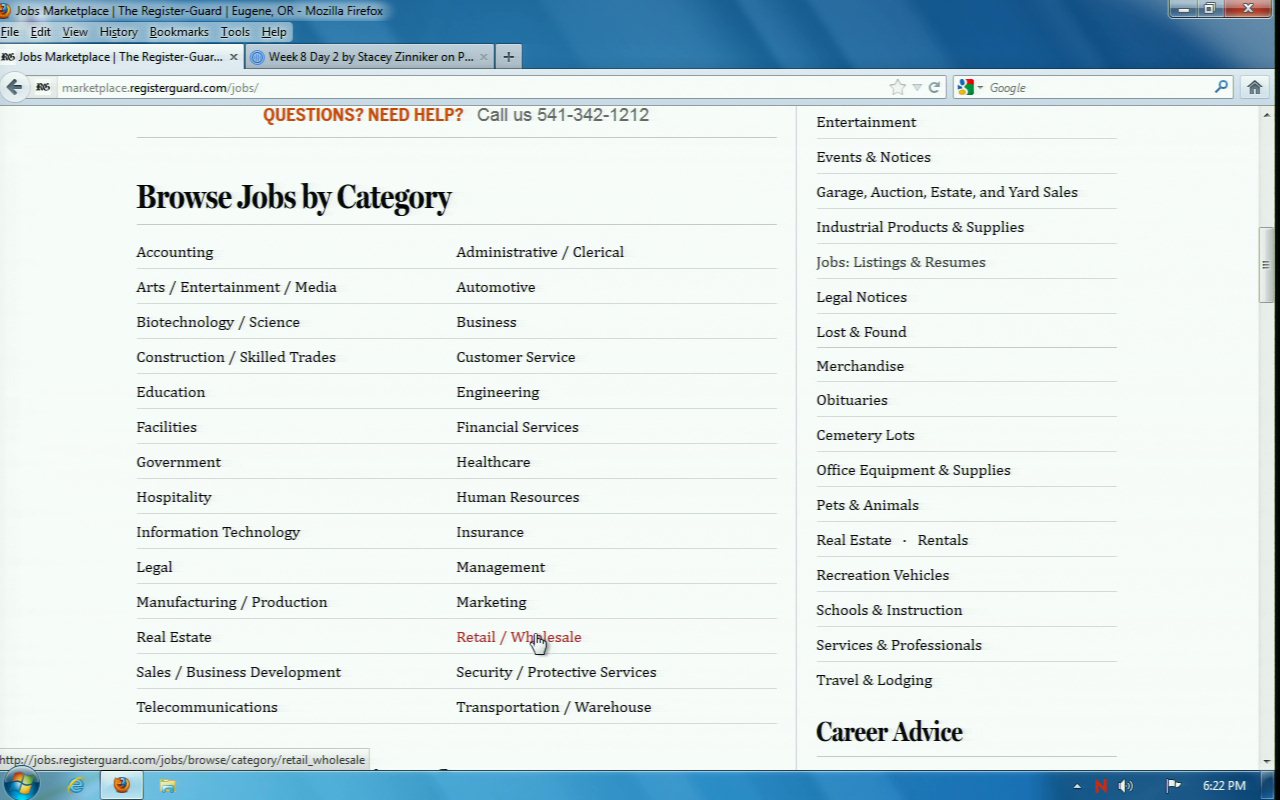Bookmark this page with the star icon
The image size is (1280, 800).
click(x=897, y=87)
